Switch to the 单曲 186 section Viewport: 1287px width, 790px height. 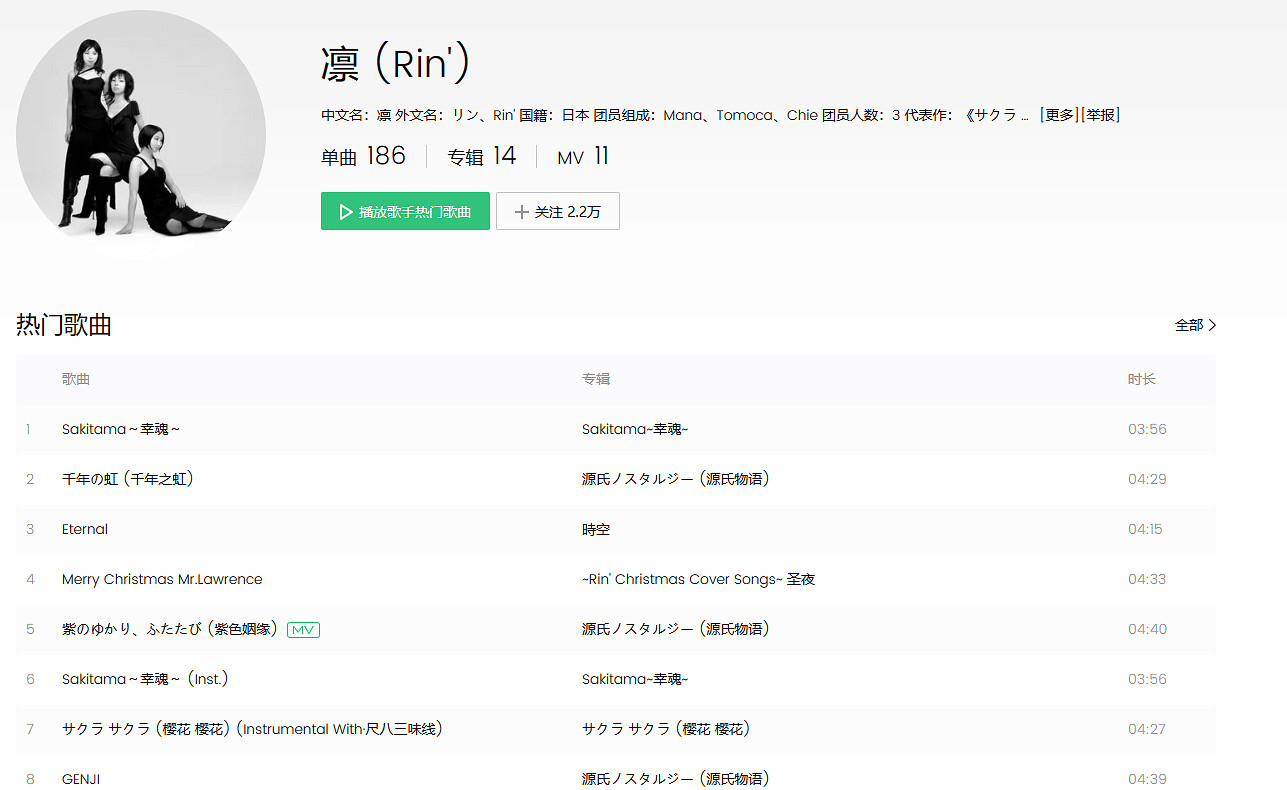point(363,156)
